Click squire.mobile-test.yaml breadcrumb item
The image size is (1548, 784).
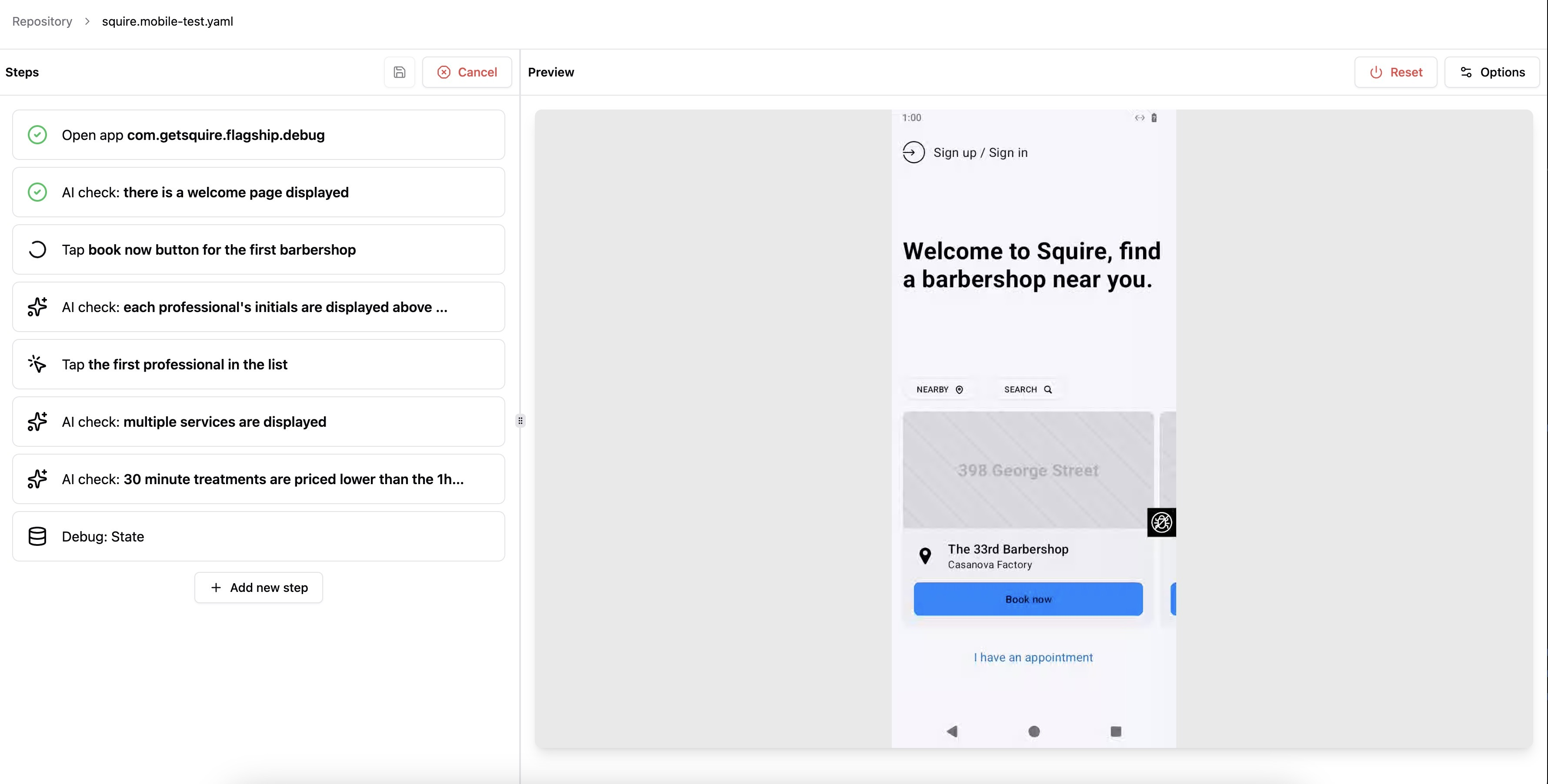coord(168,21)
